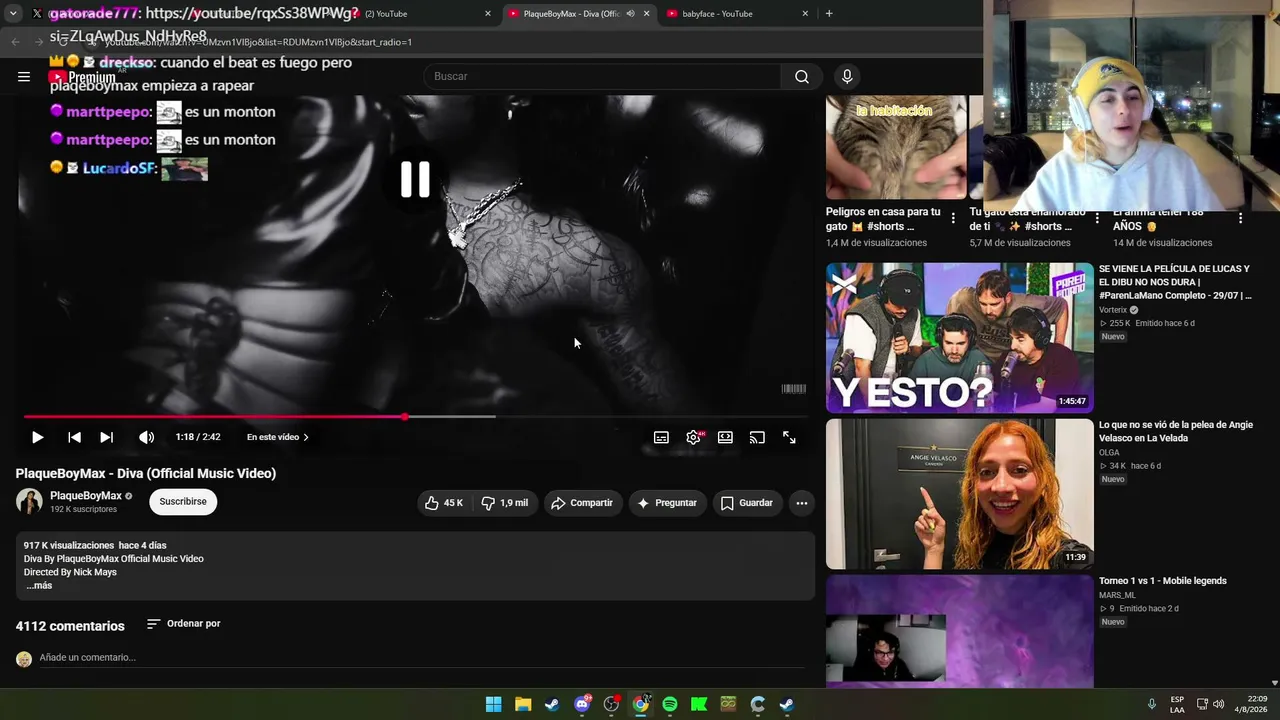The image size is (1280, 720).
Task: Mute the PlaqueBoyMax tab via its speaker icon
Action: [x=630, y=14]
